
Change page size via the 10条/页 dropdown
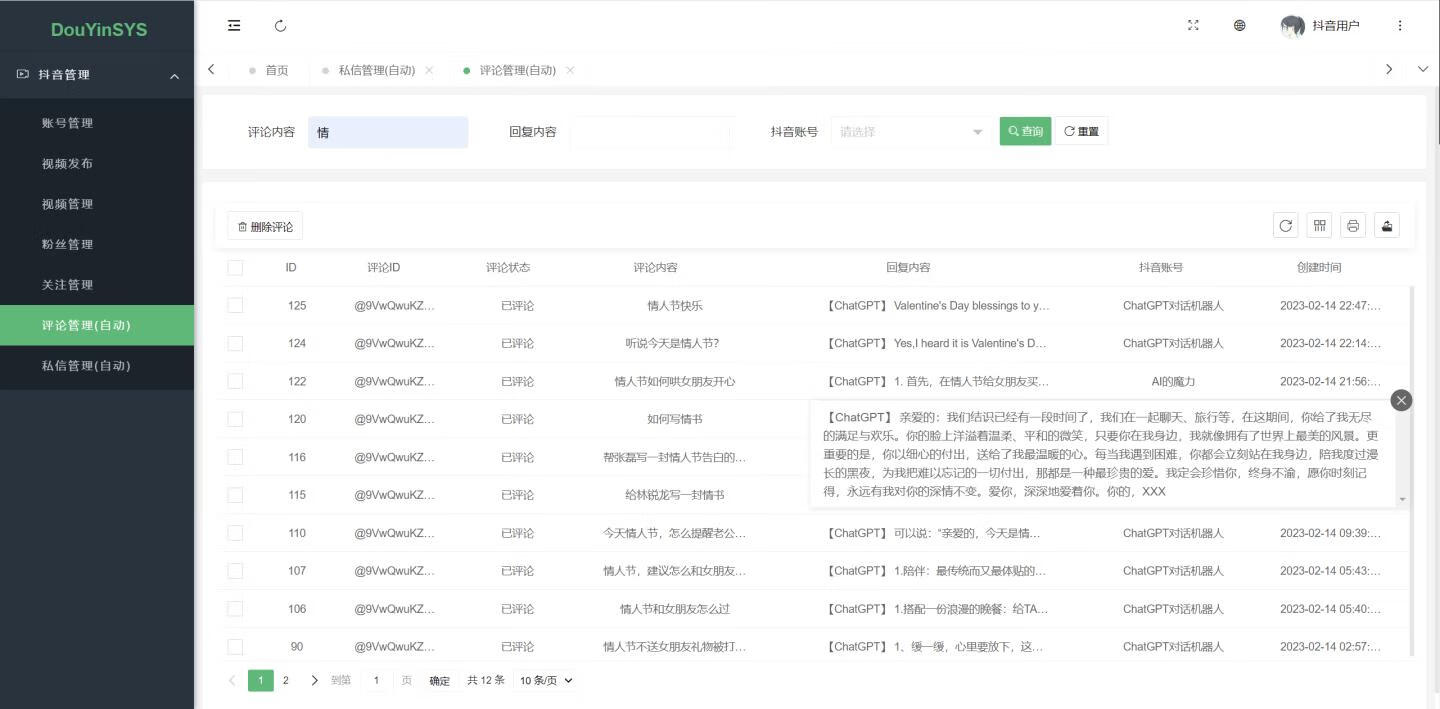544,679
